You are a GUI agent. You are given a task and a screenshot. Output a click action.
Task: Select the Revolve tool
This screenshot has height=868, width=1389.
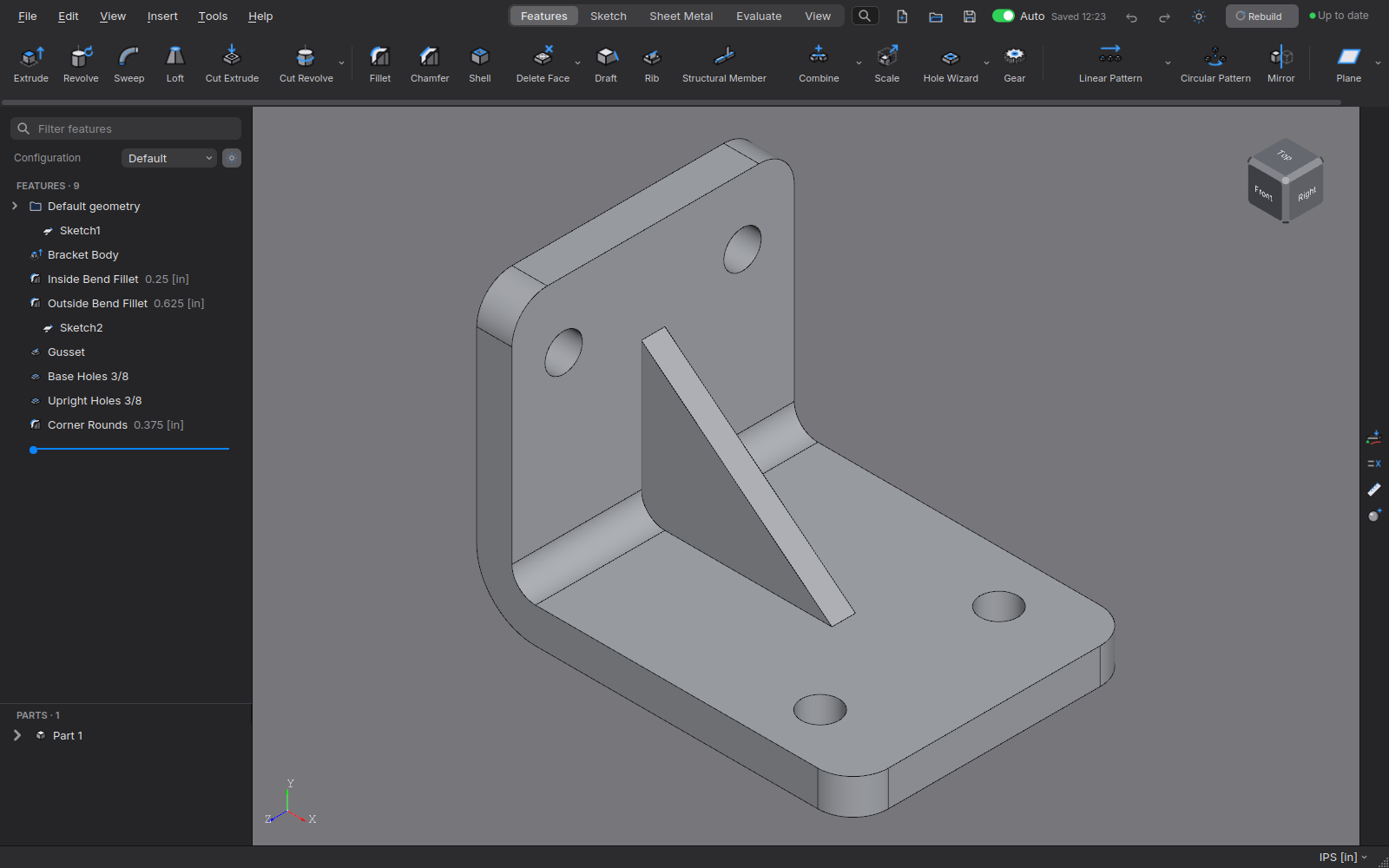click(x=81, y=65)
